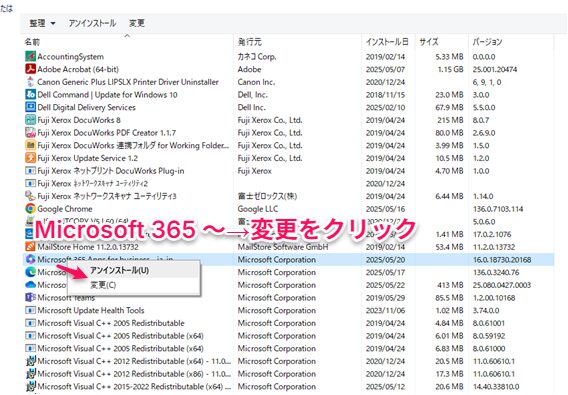Select the Adobe Acrobat (64-bit) name text
Image resolution: width=568 pixels, height=395 pixels.
[x=78, y=69]
